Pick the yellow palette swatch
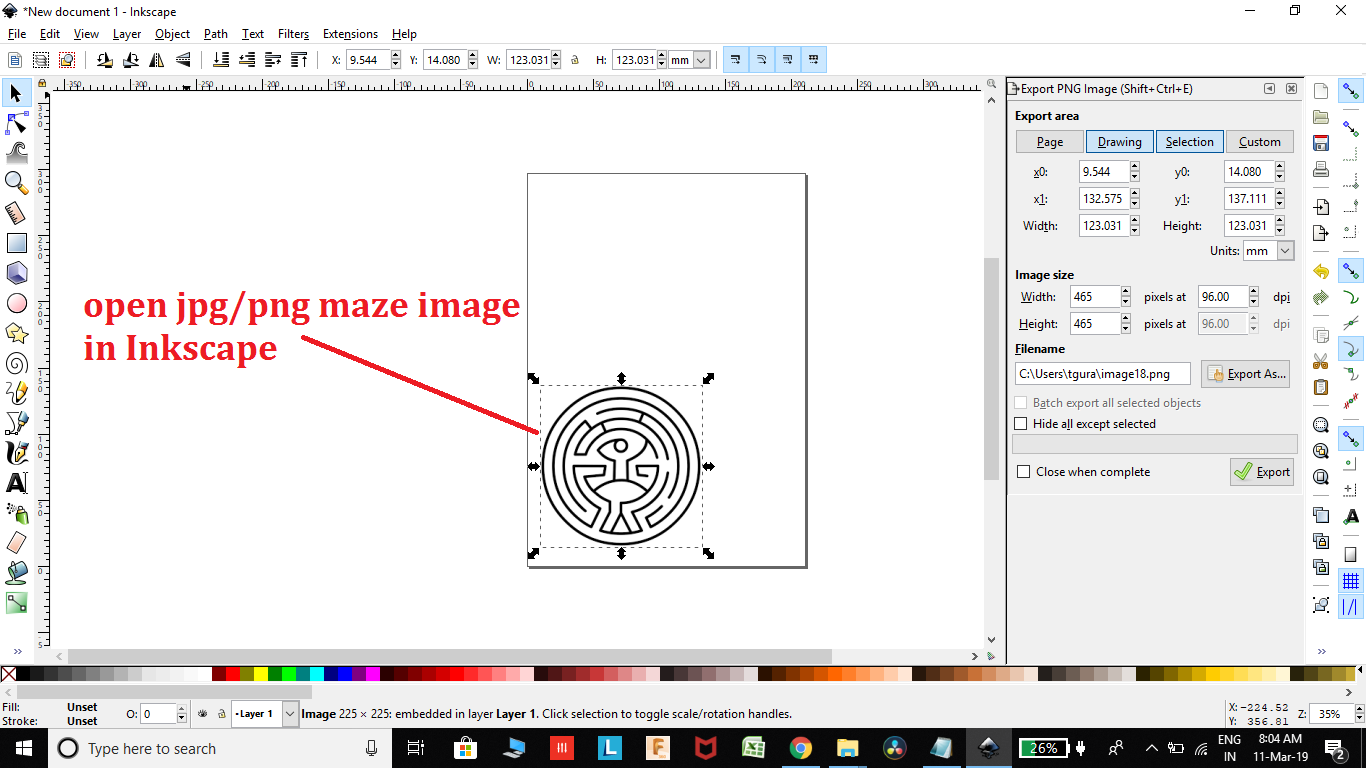The image size is (1366, 768). 261,675
